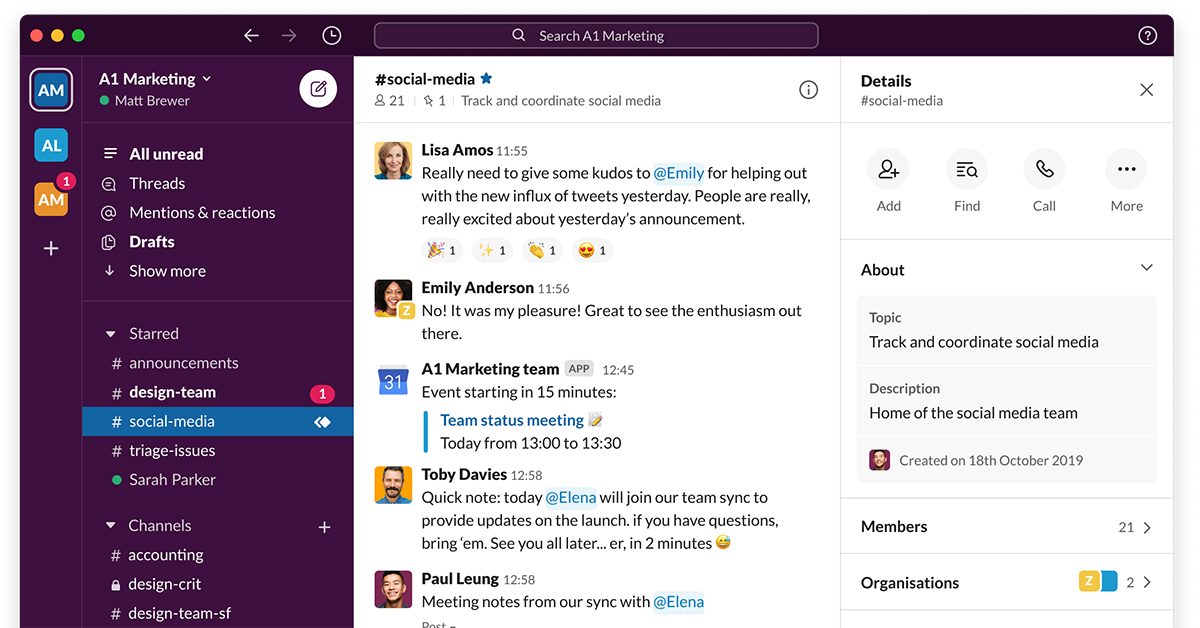Open channel details info icon
Screen dimensions: 1200x628
coord(808,90)
